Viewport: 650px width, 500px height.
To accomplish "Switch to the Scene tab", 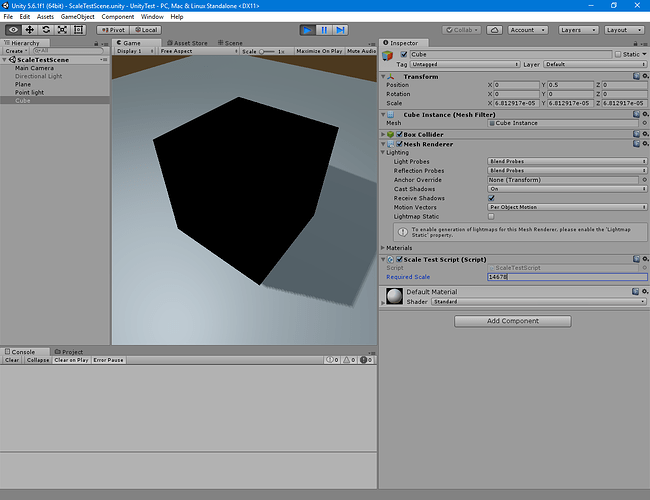I will click(x=231, y=43).
